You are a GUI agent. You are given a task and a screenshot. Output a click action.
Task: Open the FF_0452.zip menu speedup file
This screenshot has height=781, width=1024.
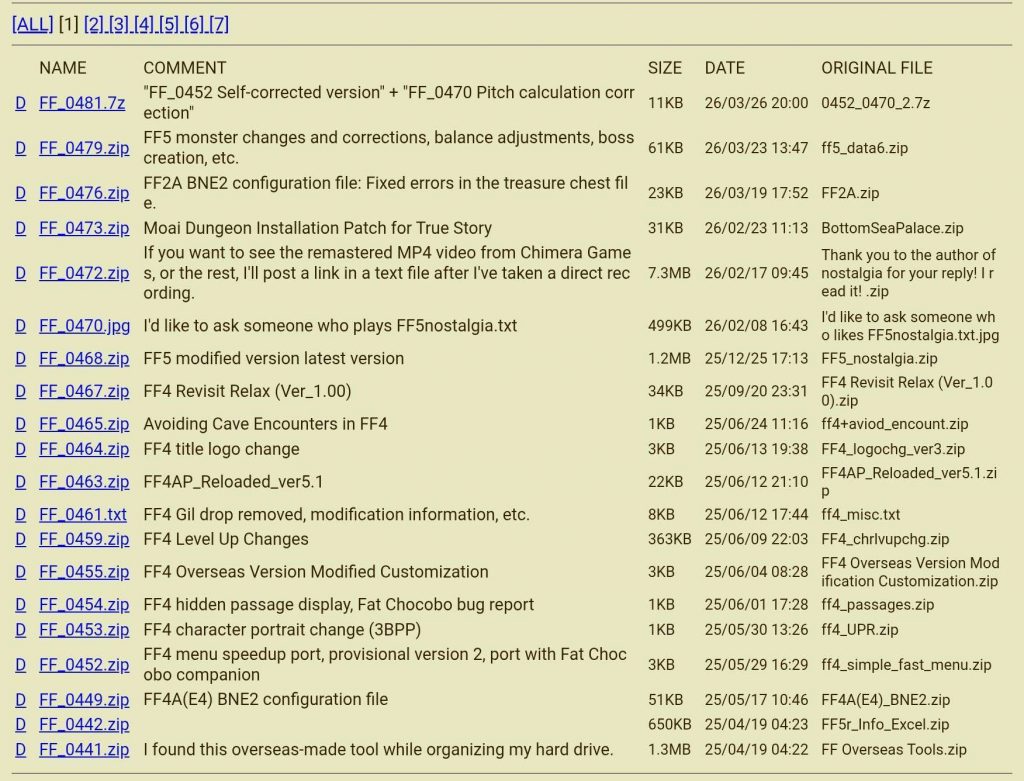pyautogui.click(x=84, y=665)
